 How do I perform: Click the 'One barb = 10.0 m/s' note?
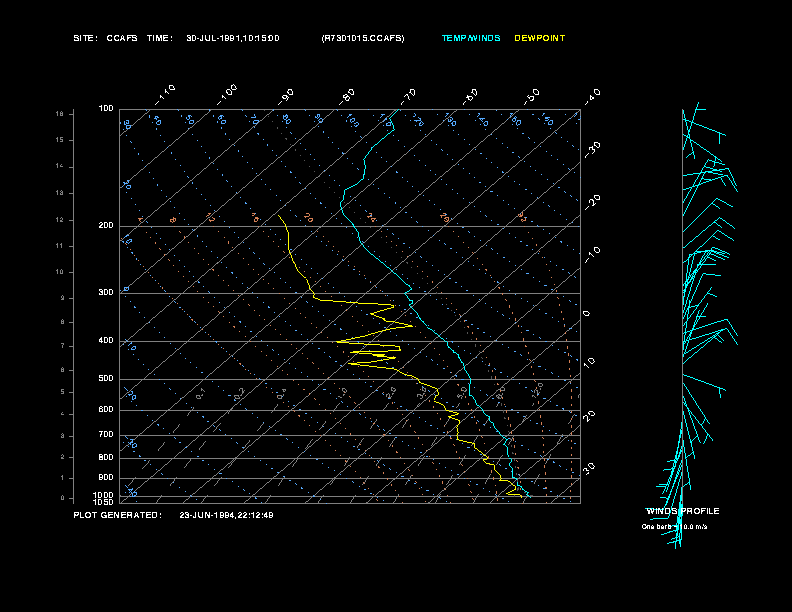(674, 527)
